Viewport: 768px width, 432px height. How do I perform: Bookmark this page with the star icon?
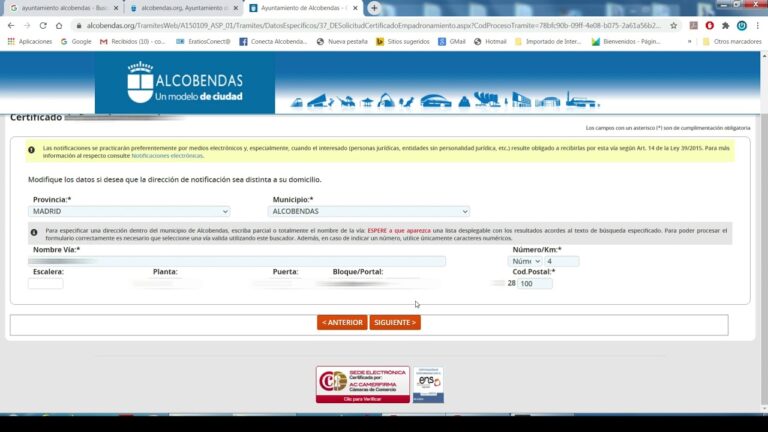(673, 25)
